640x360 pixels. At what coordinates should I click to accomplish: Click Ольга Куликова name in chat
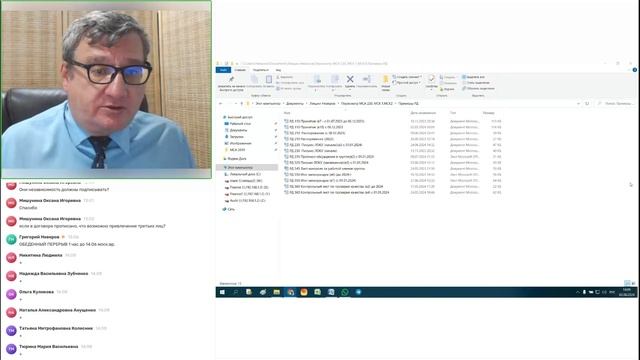36,292
